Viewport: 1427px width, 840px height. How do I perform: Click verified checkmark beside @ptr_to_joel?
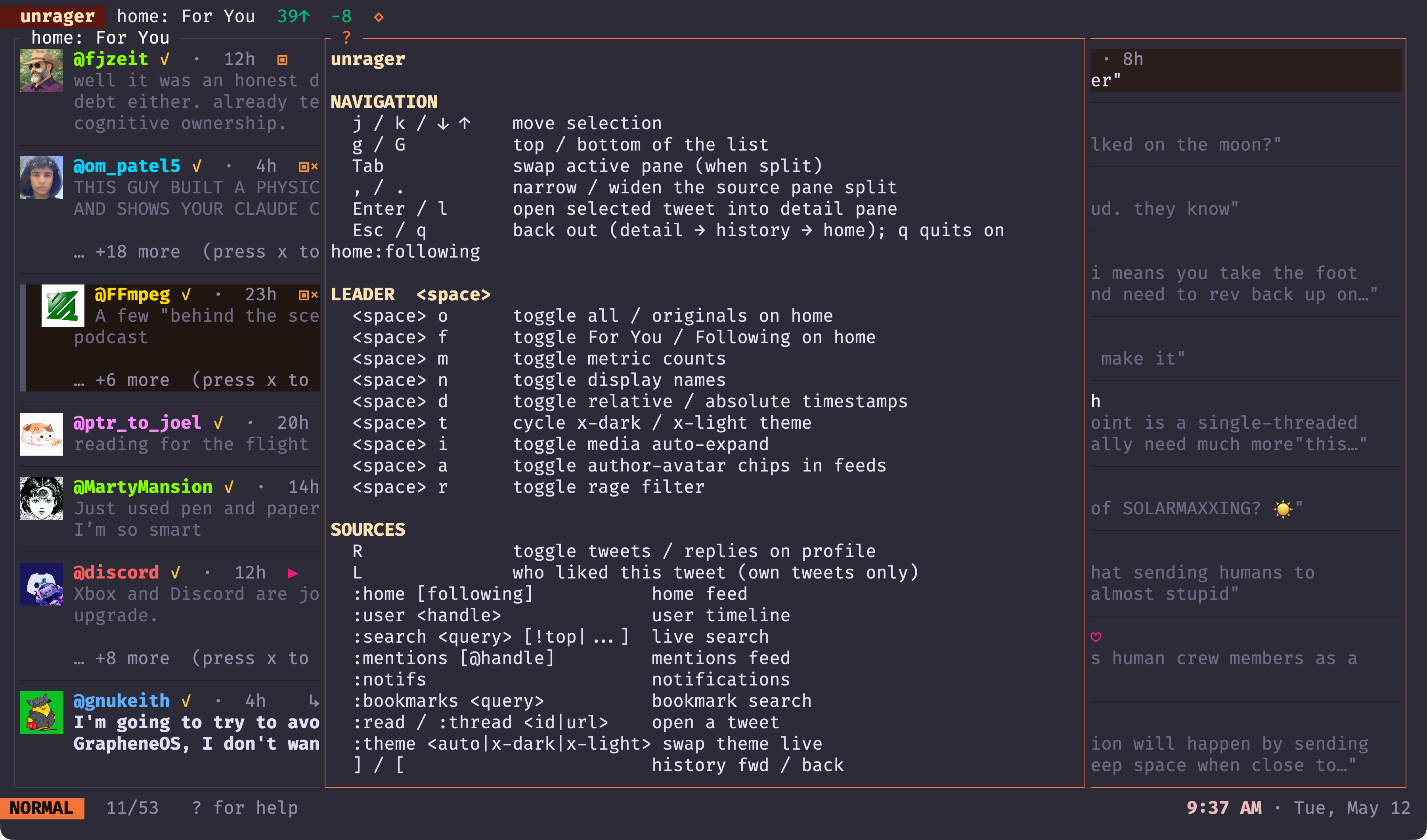point(218,423)
